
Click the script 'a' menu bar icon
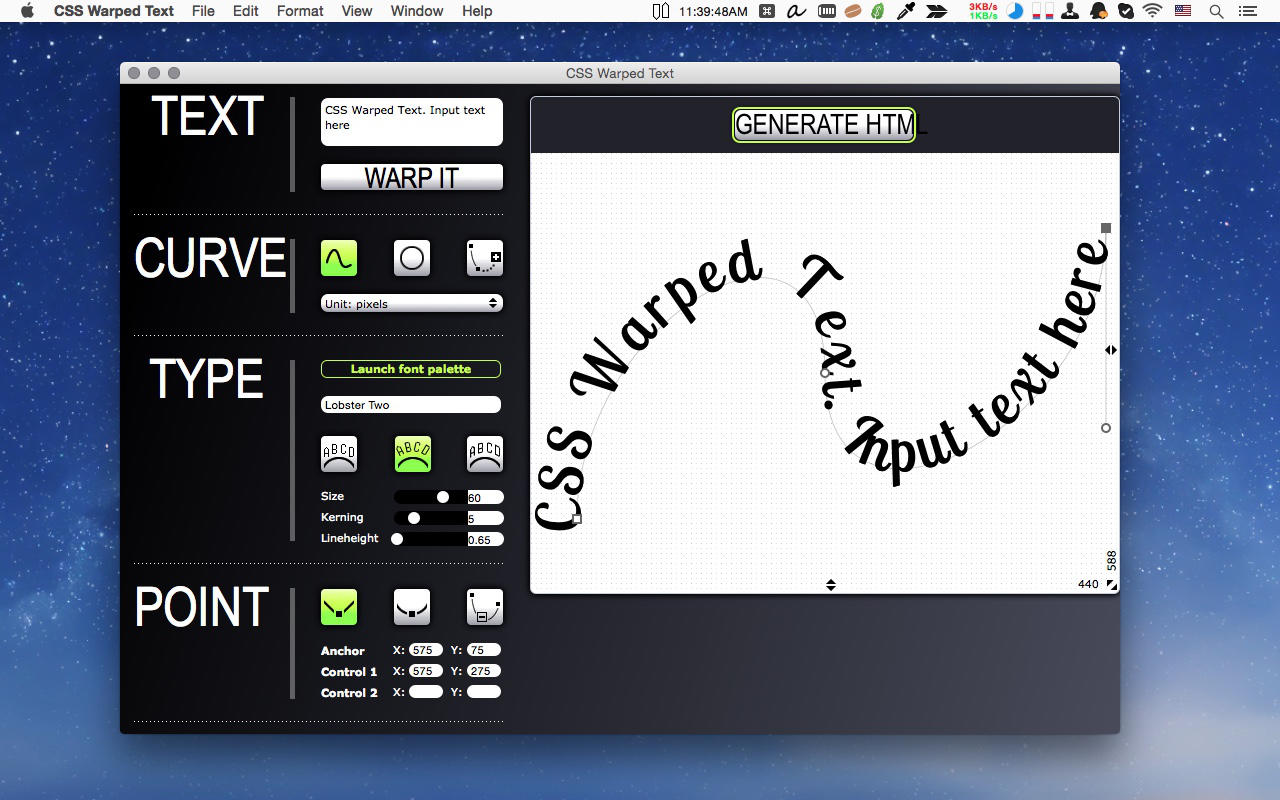[x=797, y=11]
